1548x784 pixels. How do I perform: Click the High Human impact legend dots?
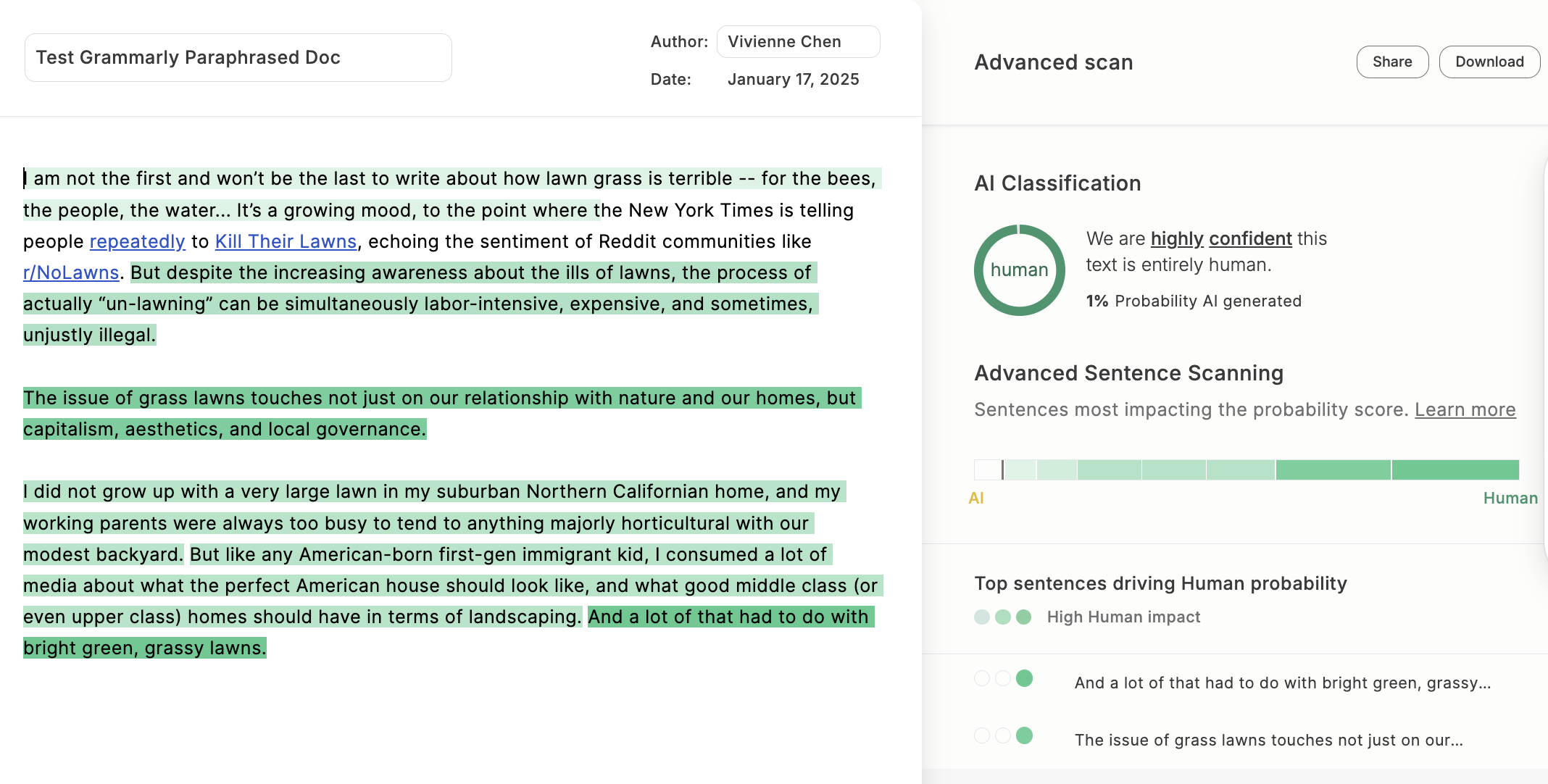point(1003,617)
